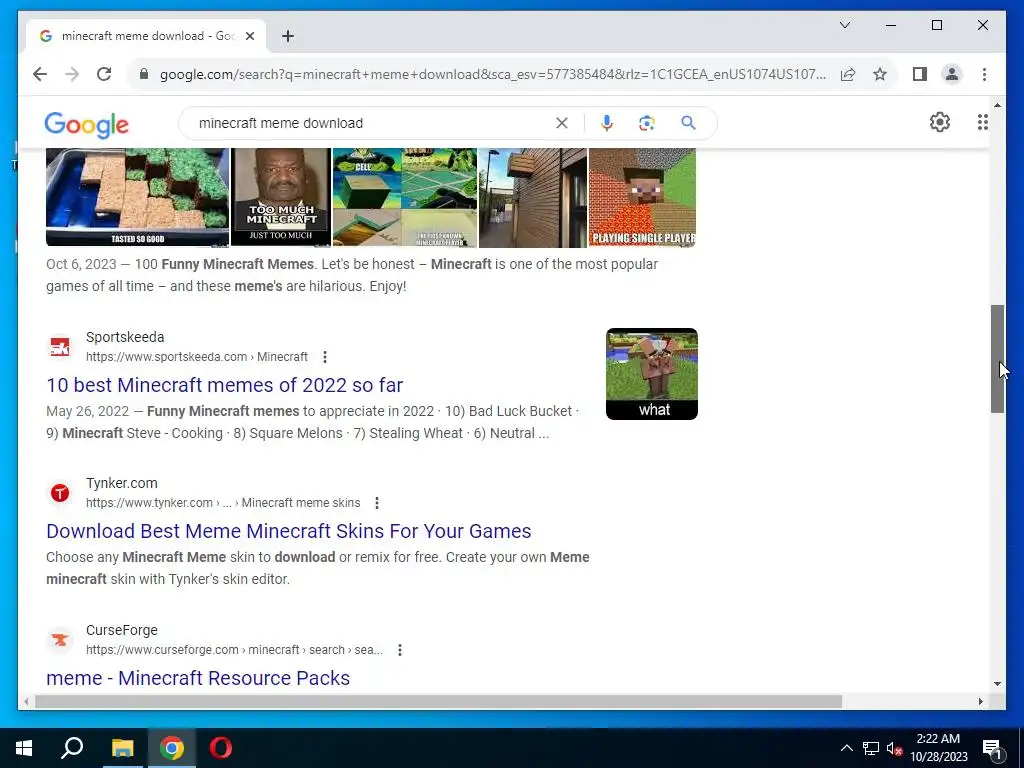Bookmark this tab with the star
Viewport: 1024px width, 768px height.
pyautogui.click(x=880, y=74)
